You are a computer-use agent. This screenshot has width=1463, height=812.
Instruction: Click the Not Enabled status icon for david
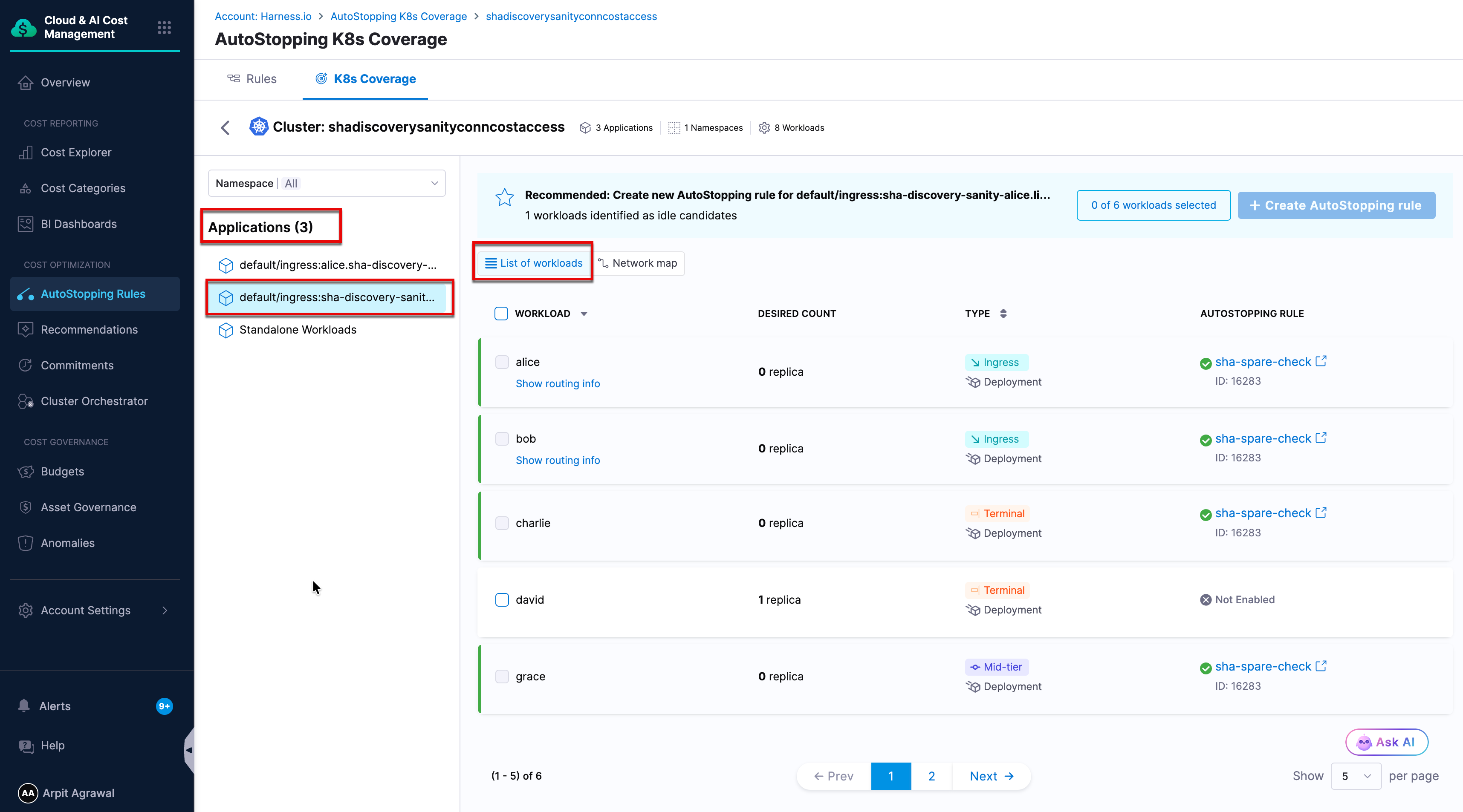coord(1206,600)
